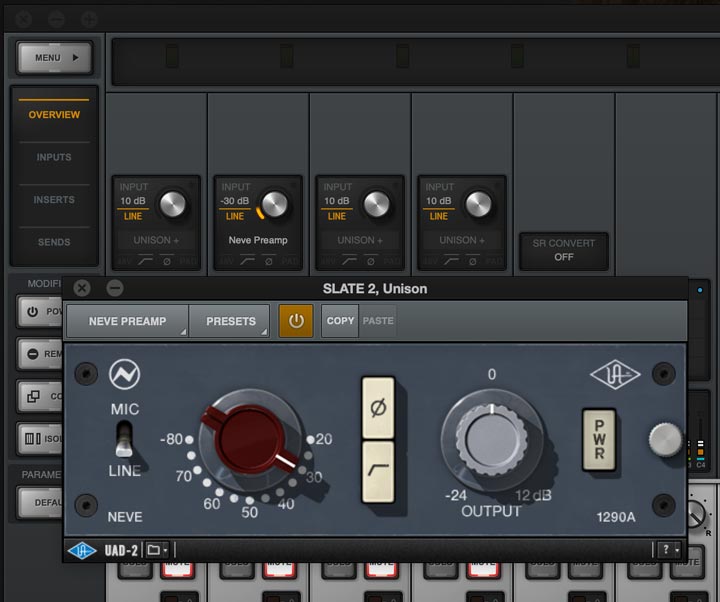The width and height of the screenshot is (720, 602).
Task: Toggle low-cut filter on the Neve Preamp channel strip
Action: pyautogui.click(x=247, y=260)
